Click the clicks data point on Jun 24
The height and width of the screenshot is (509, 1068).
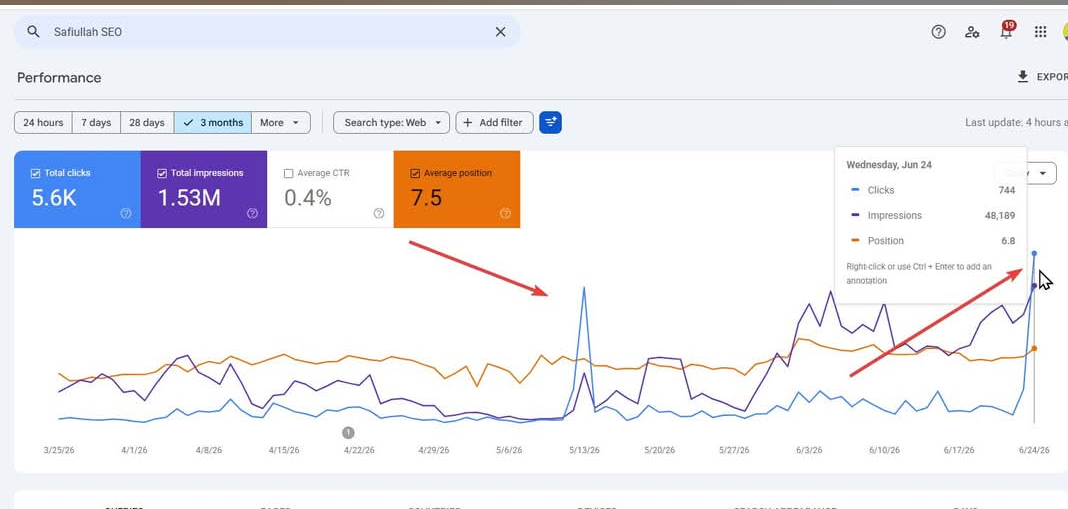click(x=1034, y=253)
